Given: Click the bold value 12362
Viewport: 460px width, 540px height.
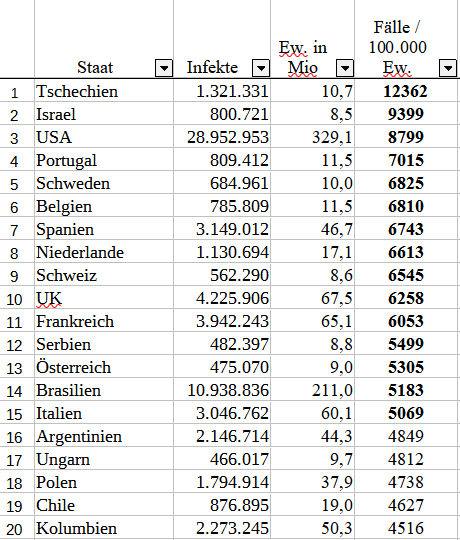Looking at the screenshot, I should [x=405, y=91].
